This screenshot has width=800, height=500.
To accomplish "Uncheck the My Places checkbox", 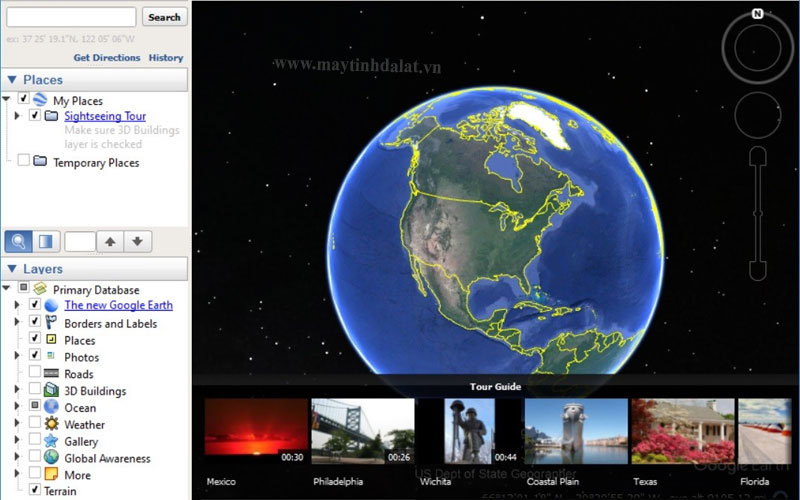I will (x=23, y=98).
